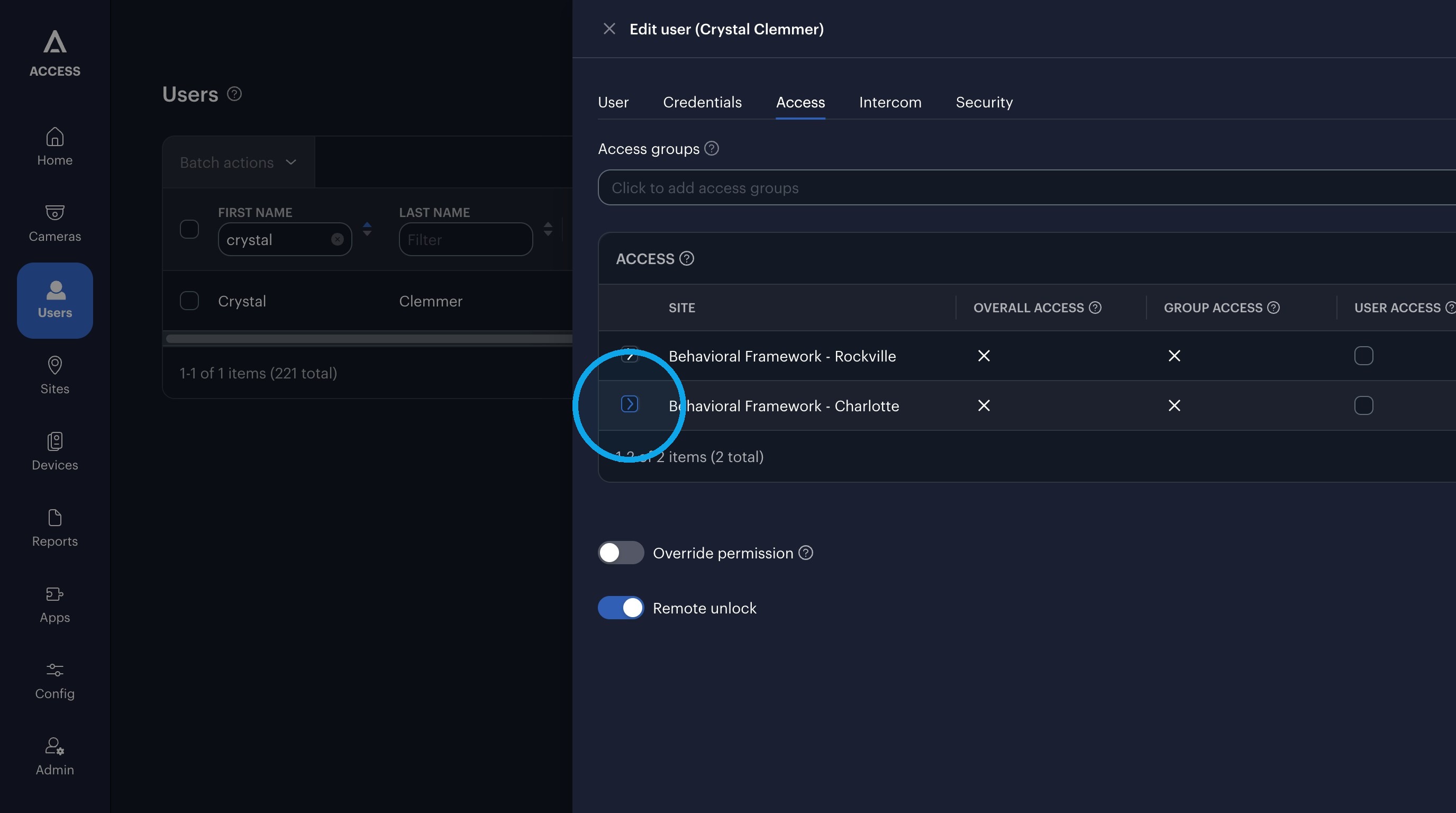Open the Home section icon

[x=55, y=136]
